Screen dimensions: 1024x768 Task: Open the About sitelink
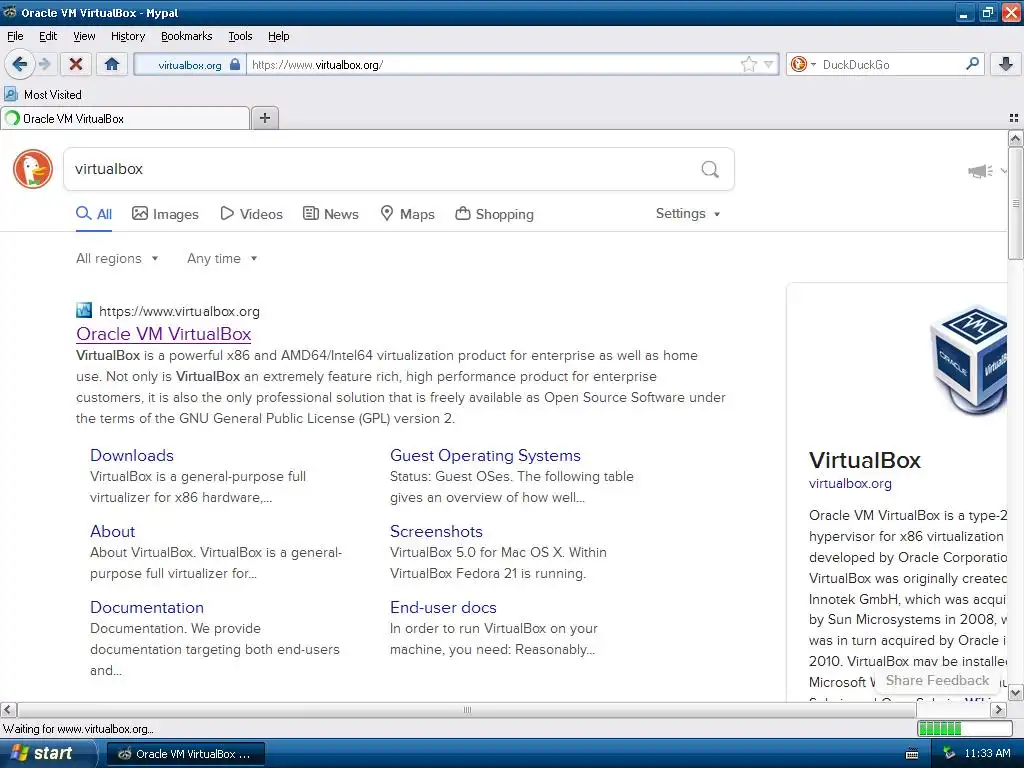pos(112,531)
